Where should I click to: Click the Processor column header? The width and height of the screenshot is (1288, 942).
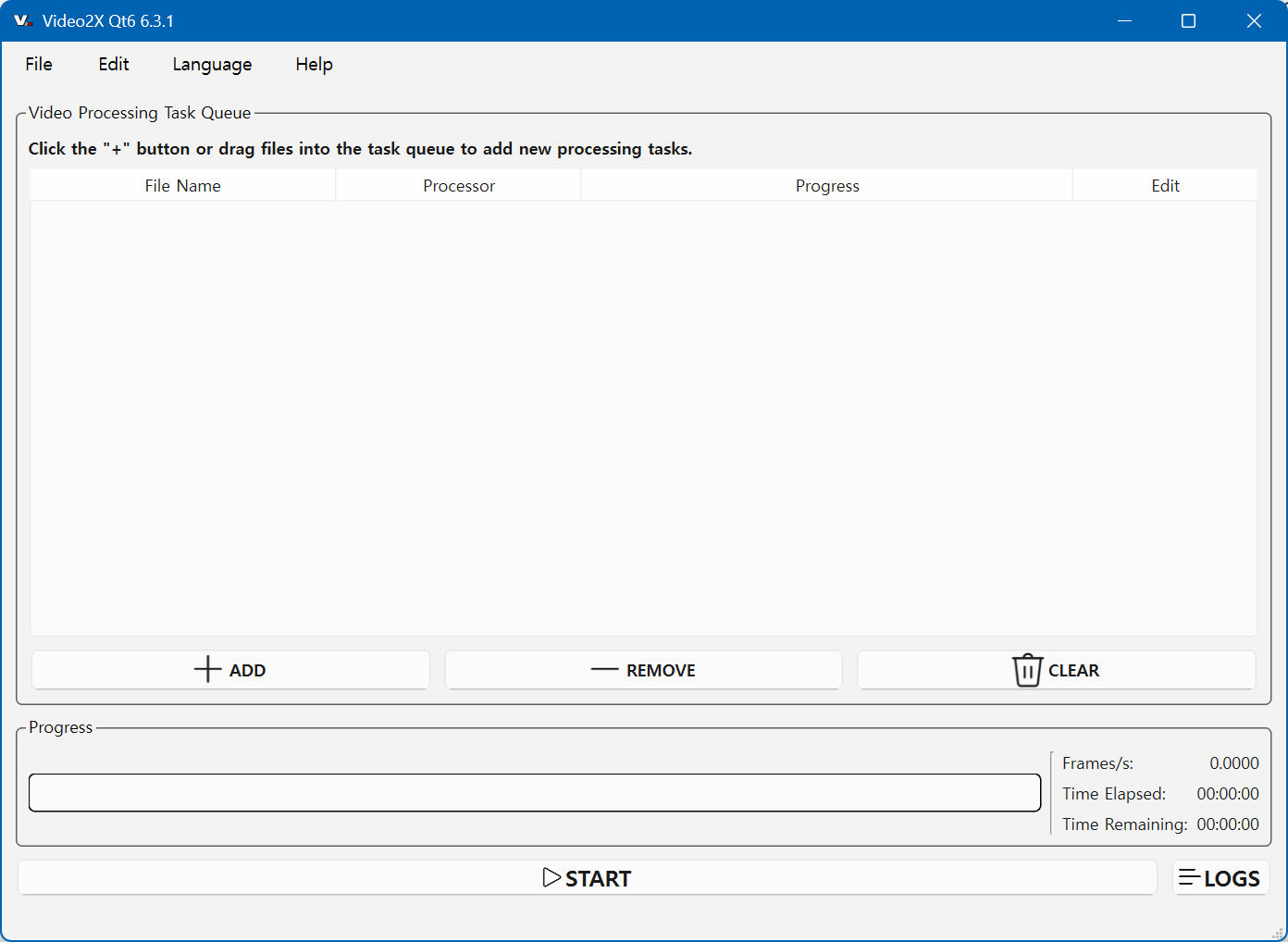click(459, 185)
